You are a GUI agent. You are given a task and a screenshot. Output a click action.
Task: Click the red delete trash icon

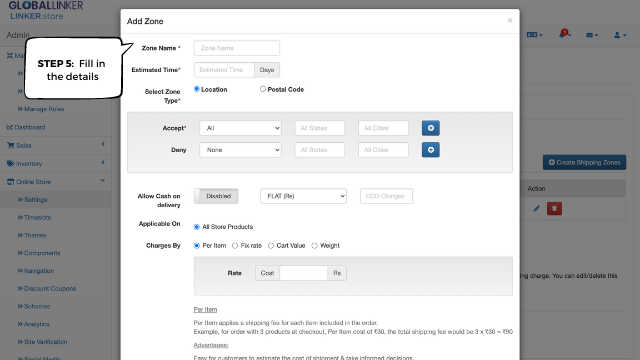554,209
